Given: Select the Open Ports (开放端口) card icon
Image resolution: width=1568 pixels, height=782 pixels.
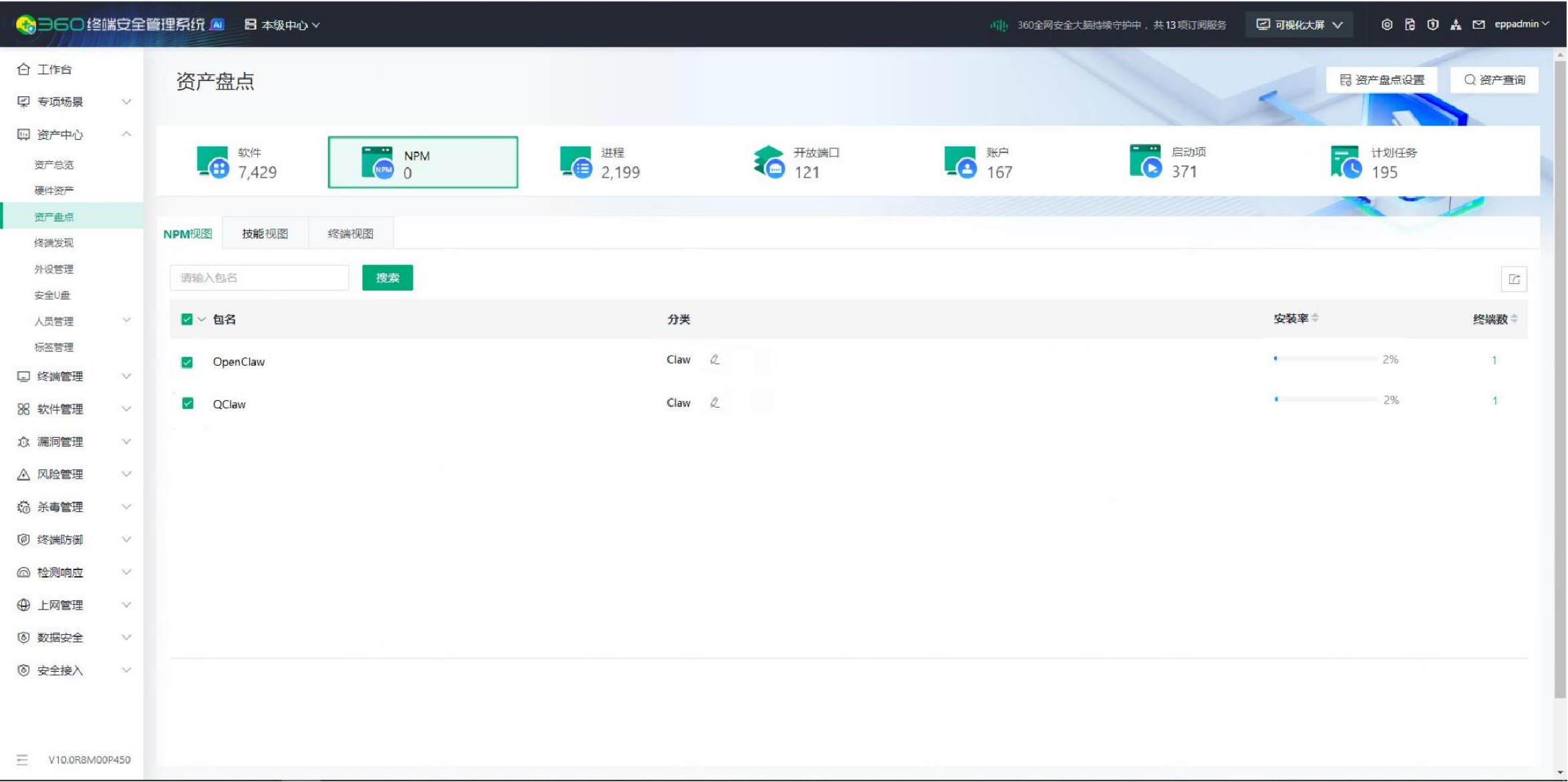Looking at the screenshot, I should coord(768,162).
